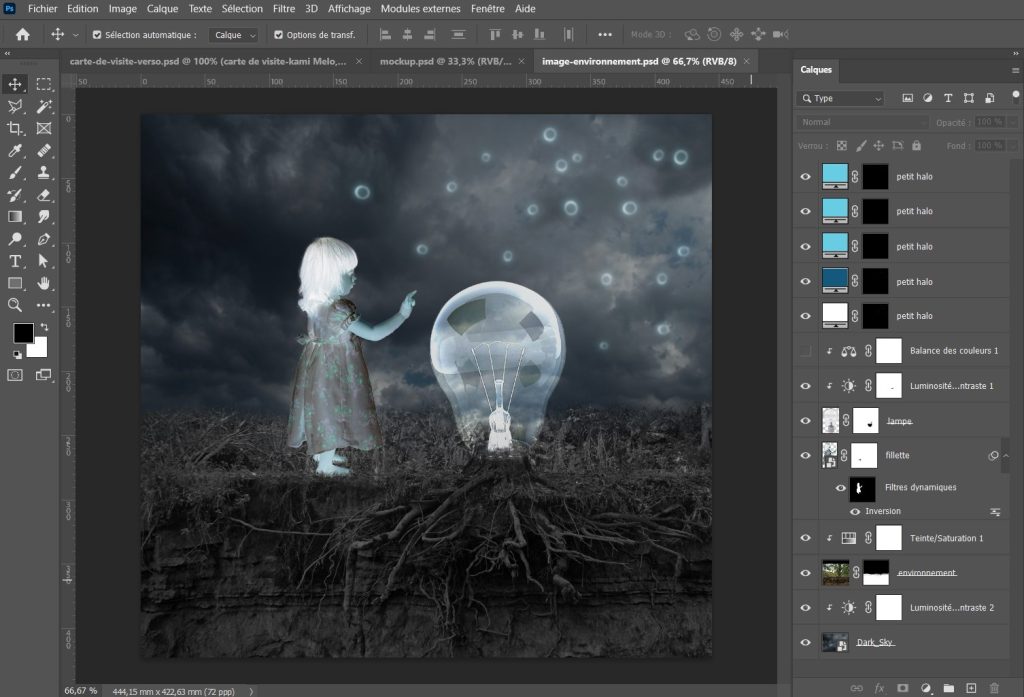Select the Rectangular Marquee tool

click(x=44, y=84)
